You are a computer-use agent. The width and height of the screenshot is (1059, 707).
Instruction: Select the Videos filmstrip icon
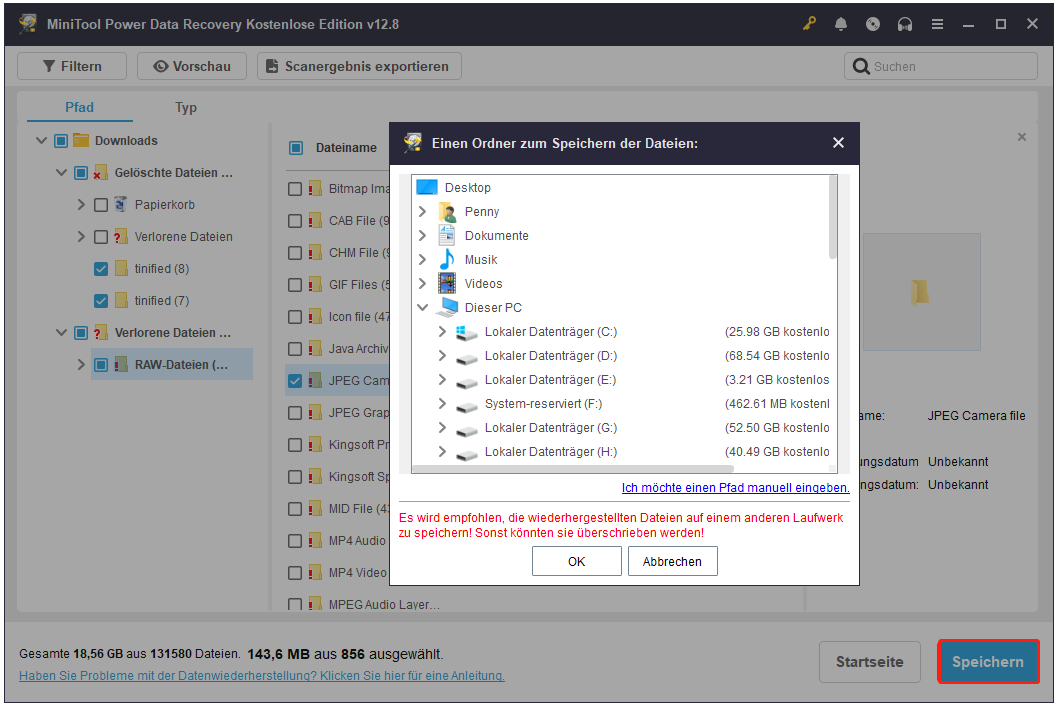pos(447,283)
